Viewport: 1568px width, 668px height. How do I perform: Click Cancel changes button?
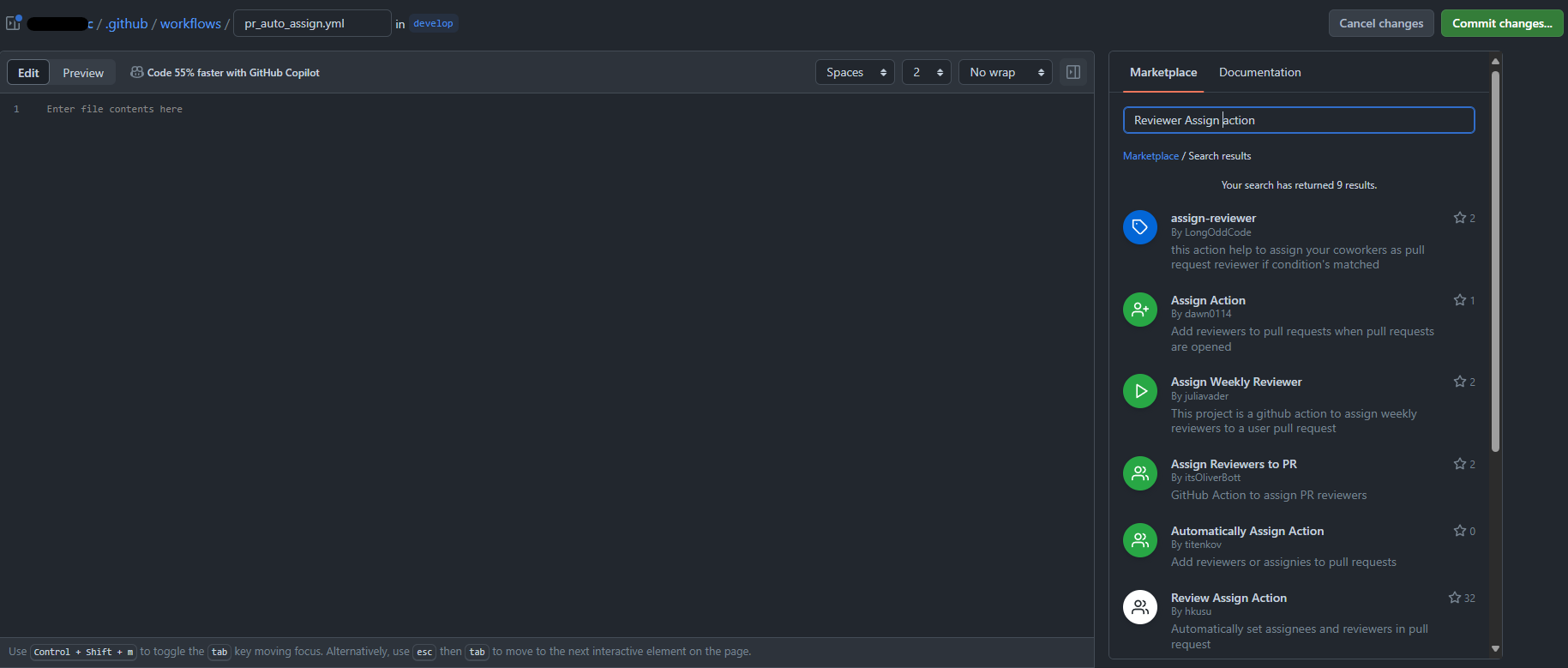pos(1381,23)
